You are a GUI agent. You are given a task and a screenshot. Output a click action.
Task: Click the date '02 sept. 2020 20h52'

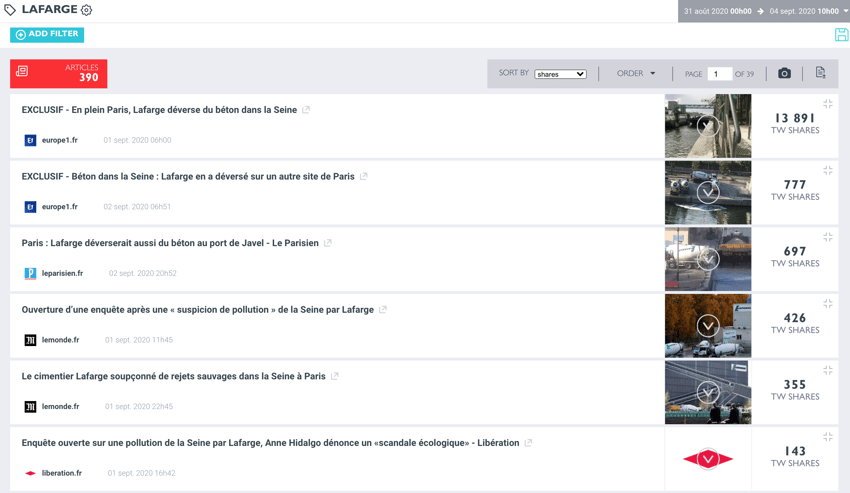point(143,273)
